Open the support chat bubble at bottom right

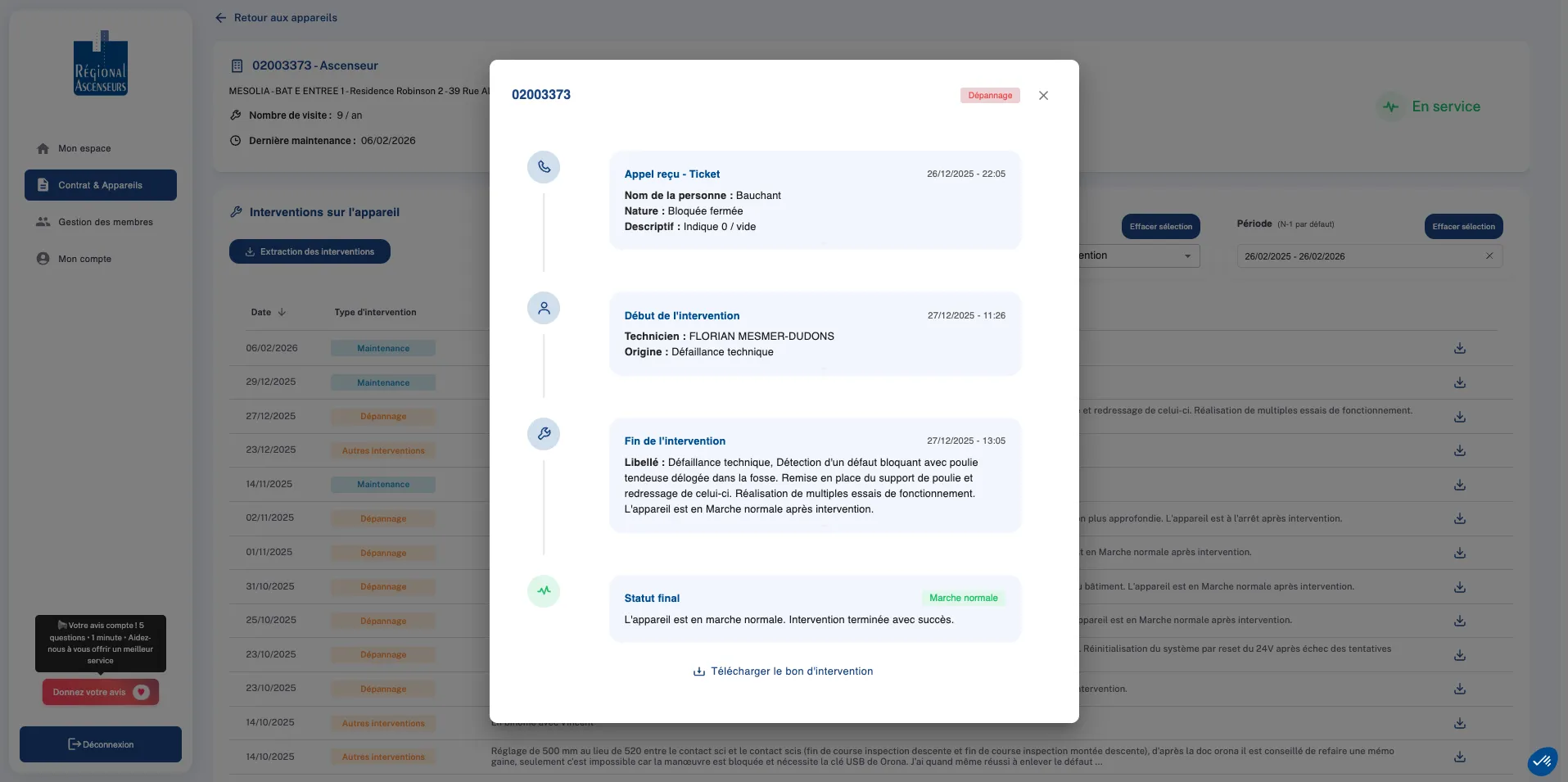coord(1543,761)
